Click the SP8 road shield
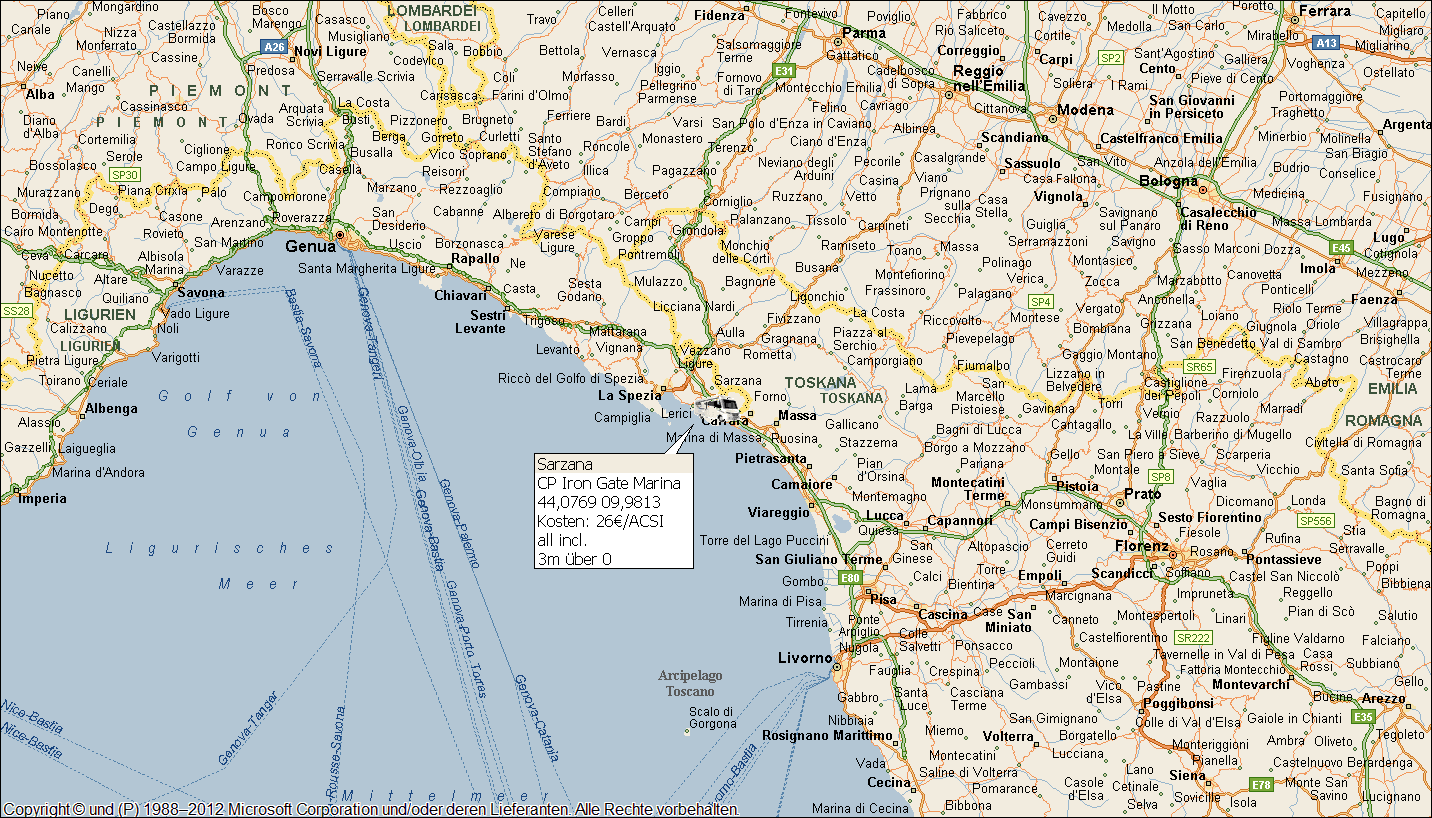 point(1160,477)
